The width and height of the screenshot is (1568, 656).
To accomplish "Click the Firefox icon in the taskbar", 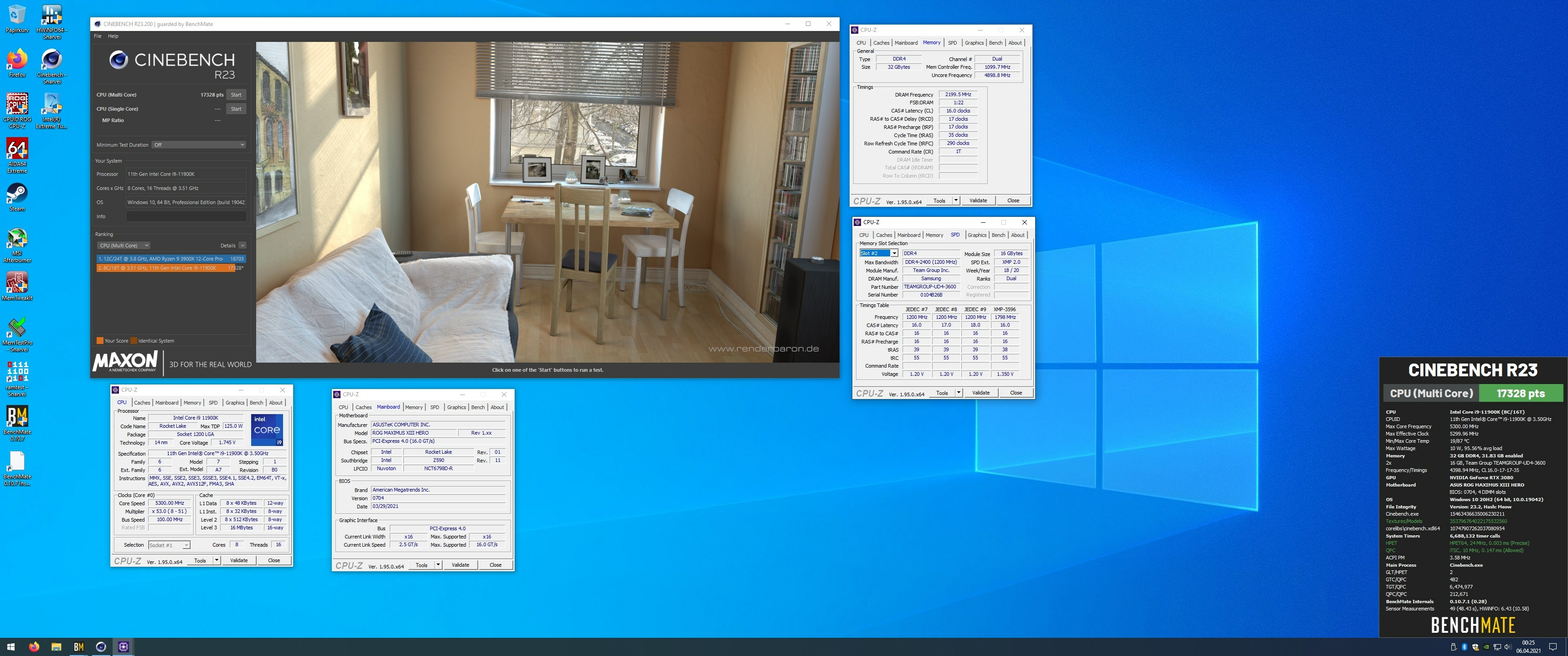I will (x=33, y=647).
